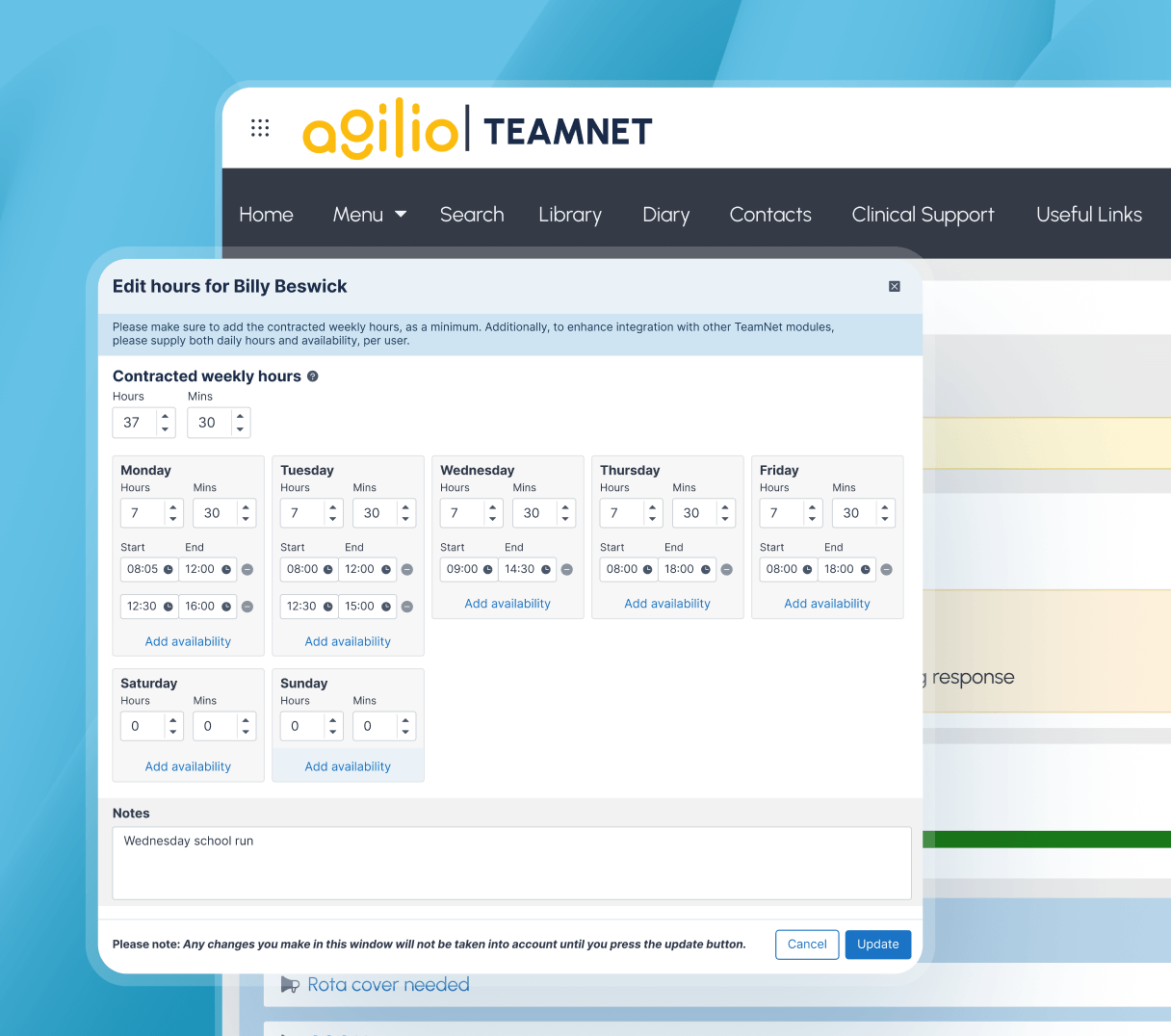The image size is (1171, 1036).
Task: Go to Home in the navigation bar
Action: coord(266,215)
